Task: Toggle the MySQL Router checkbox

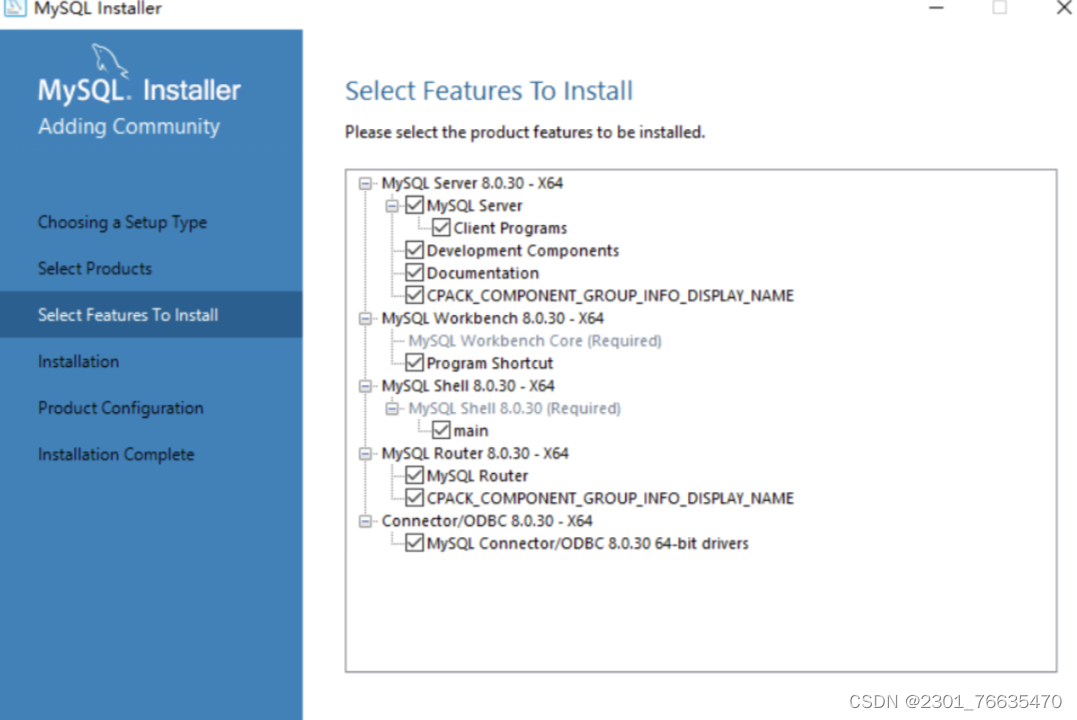Action: (x=414, y=475)
